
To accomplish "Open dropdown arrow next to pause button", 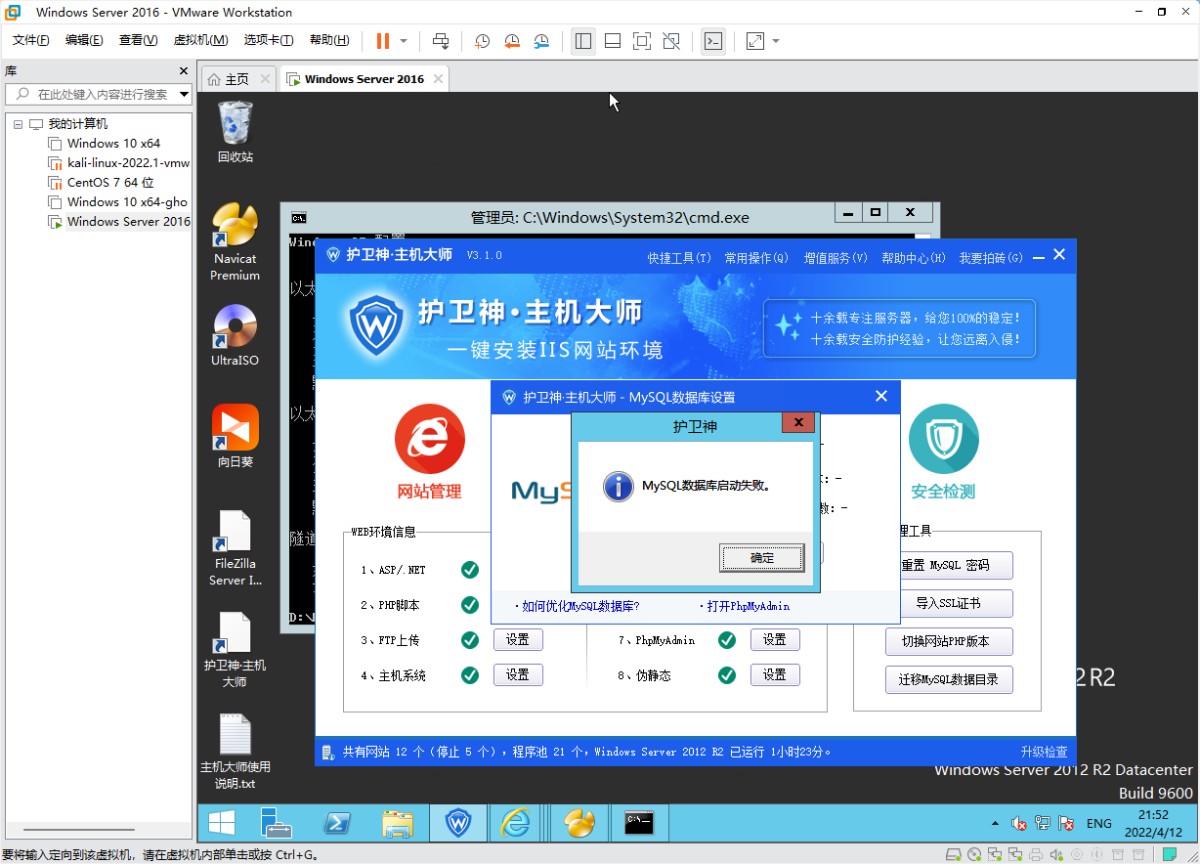I will (404, 41).
